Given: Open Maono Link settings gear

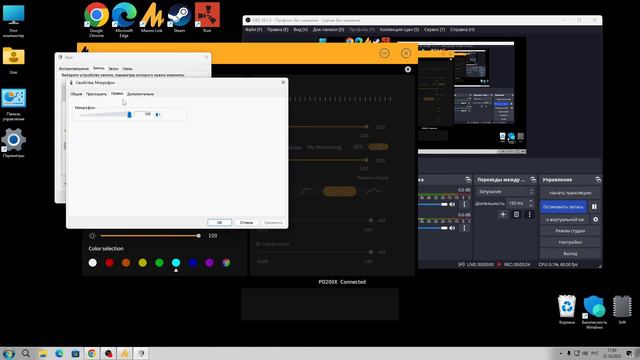Looking at the screenshot, I should [408, 69].
